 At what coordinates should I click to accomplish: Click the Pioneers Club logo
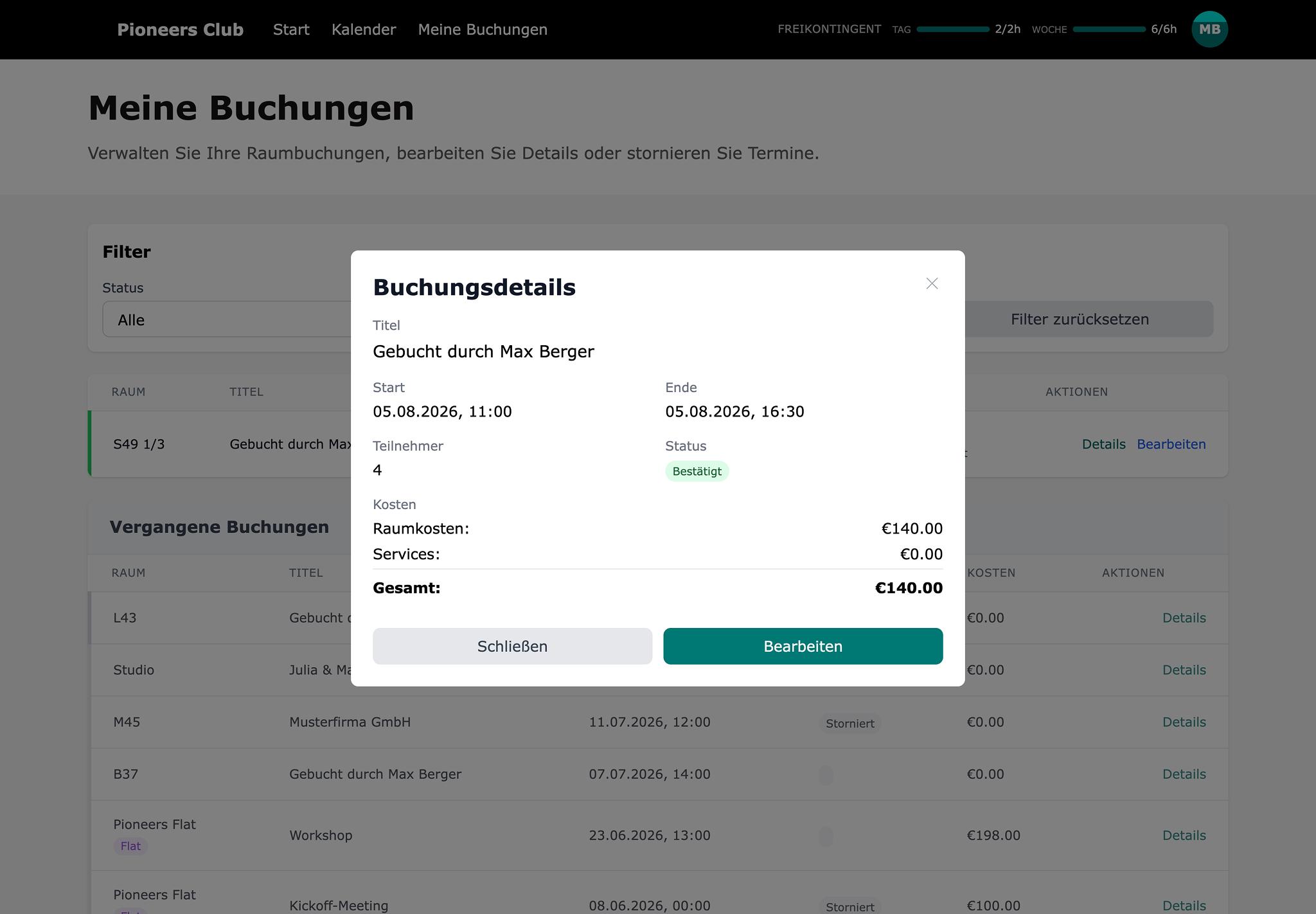[180, 30]
